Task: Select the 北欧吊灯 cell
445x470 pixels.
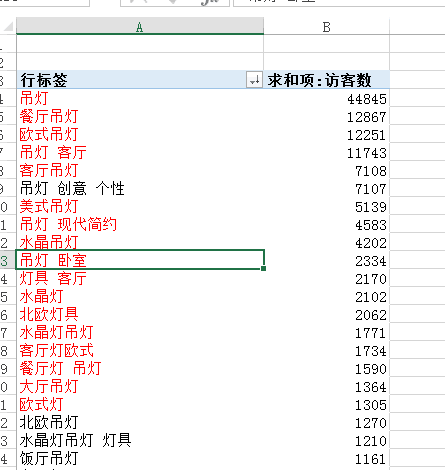Action: click(140, 422)
